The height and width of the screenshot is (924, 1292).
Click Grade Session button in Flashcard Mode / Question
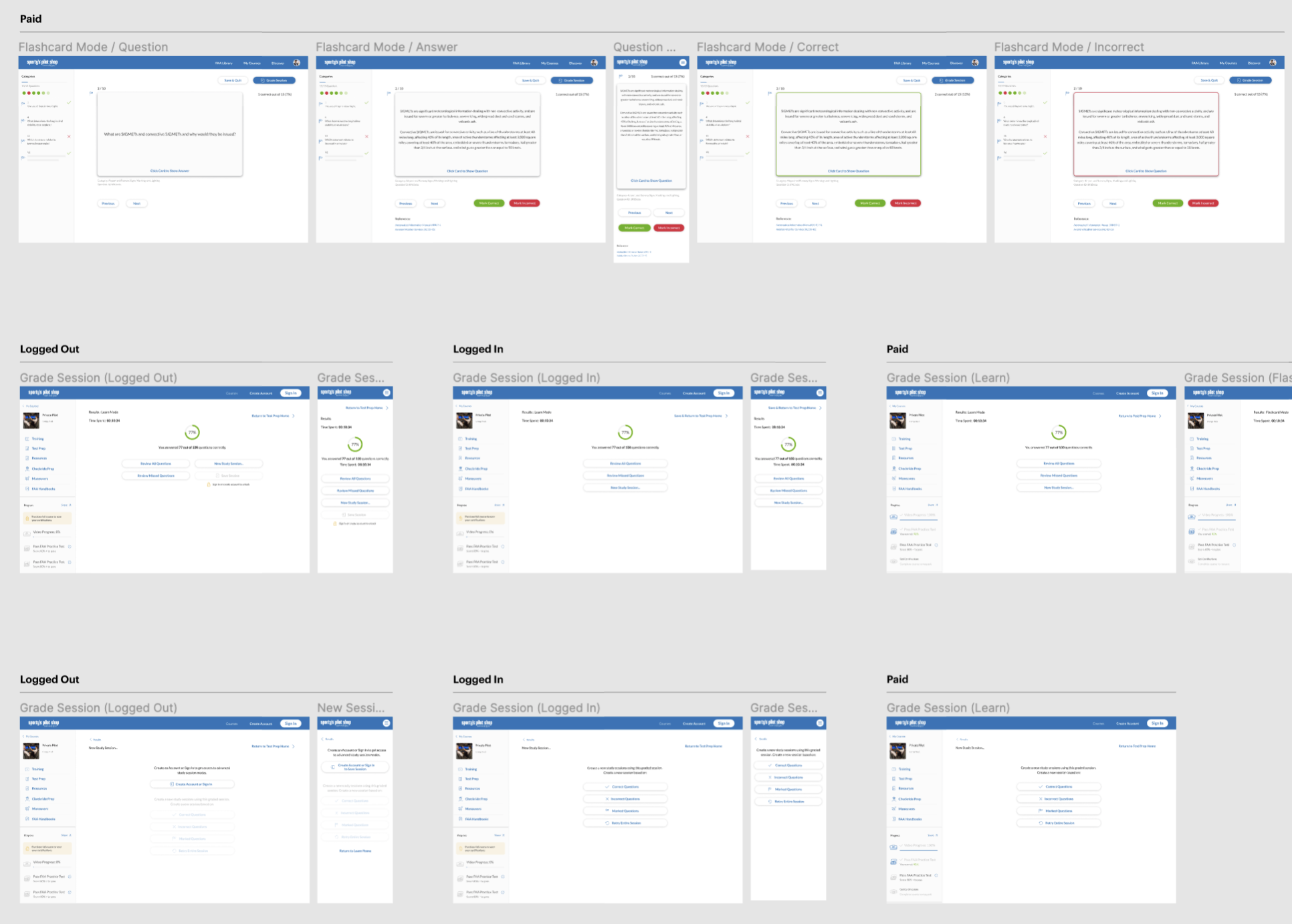pos(274,80)
